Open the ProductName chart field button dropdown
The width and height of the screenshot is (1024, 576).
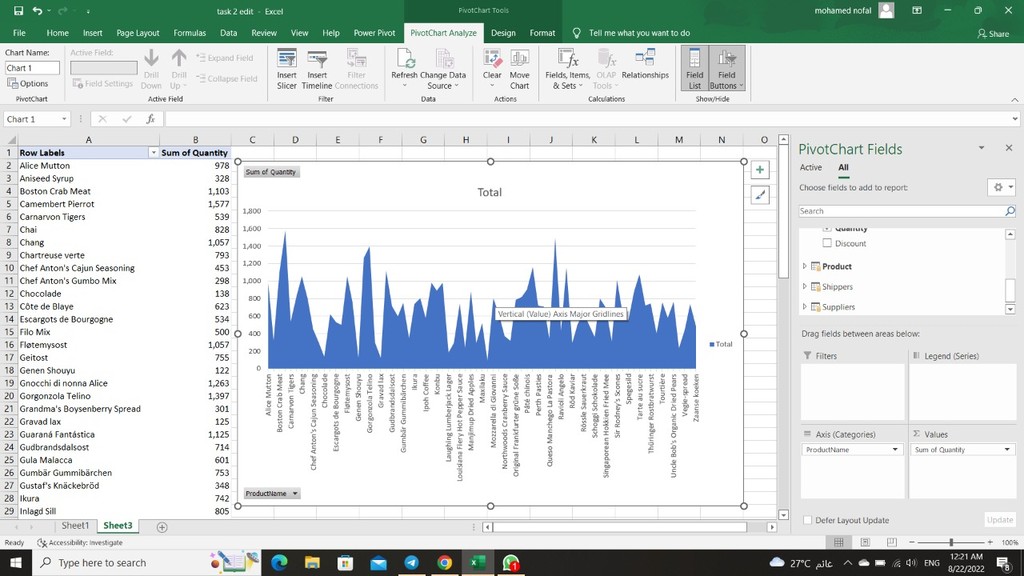click(x=295, y=494)
